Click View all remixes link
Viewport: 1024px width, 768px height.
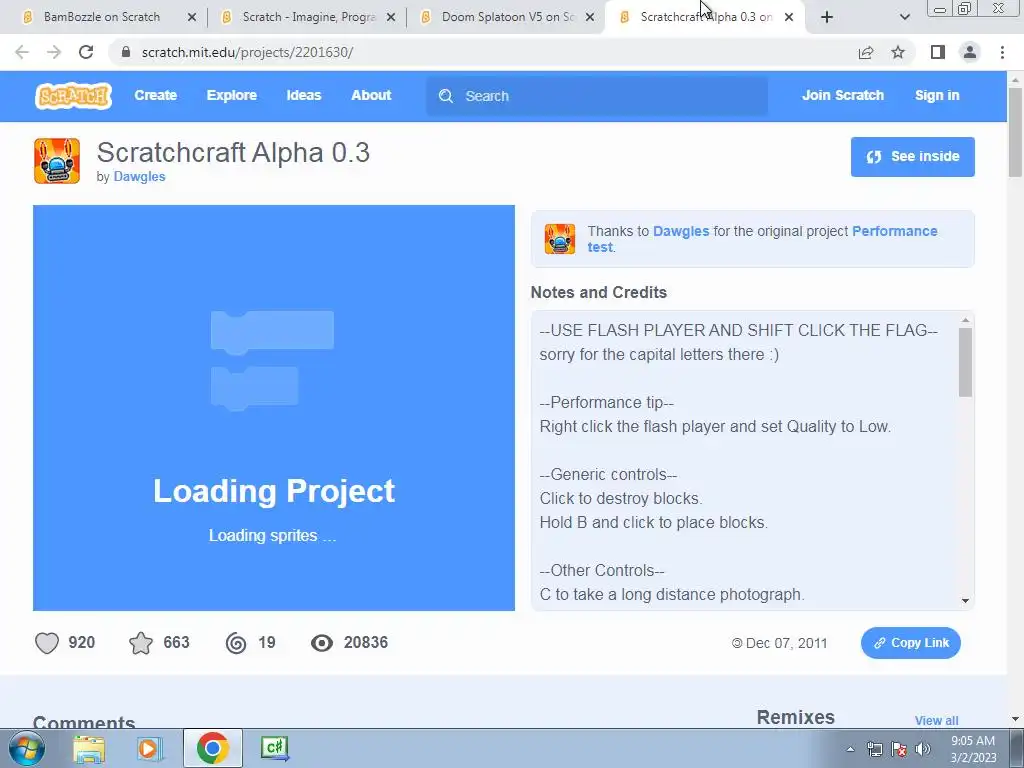click(x=936, y=720)
